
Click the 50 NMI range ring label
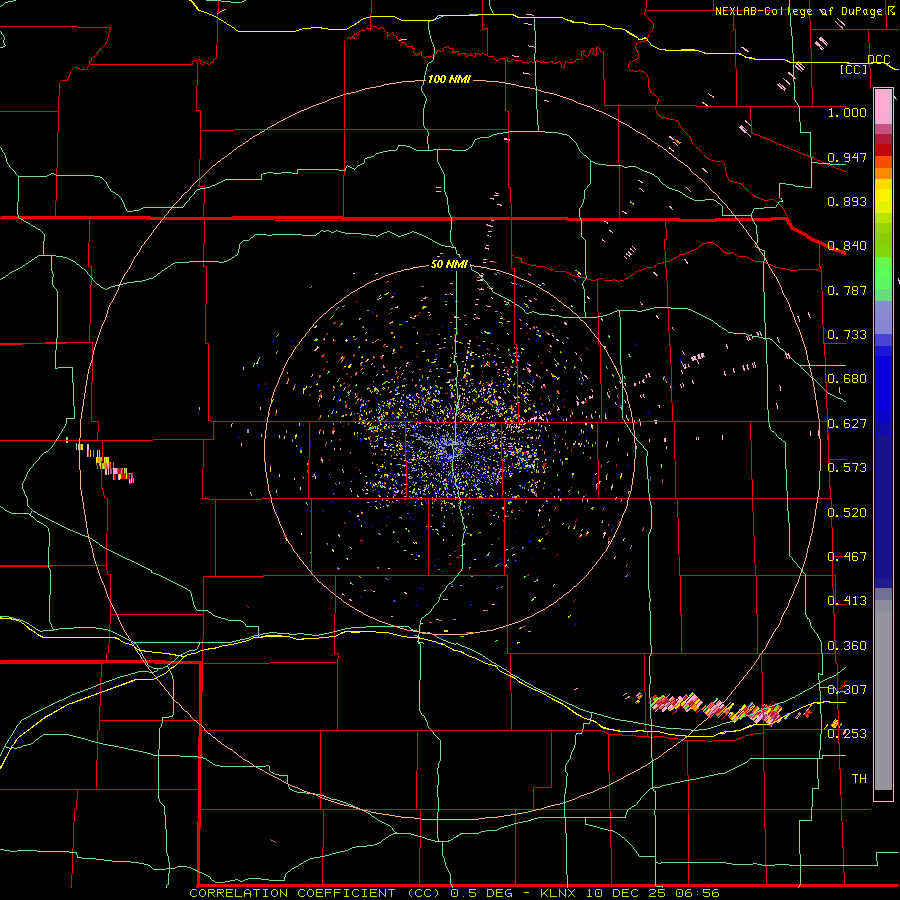[x=449, y=265]
